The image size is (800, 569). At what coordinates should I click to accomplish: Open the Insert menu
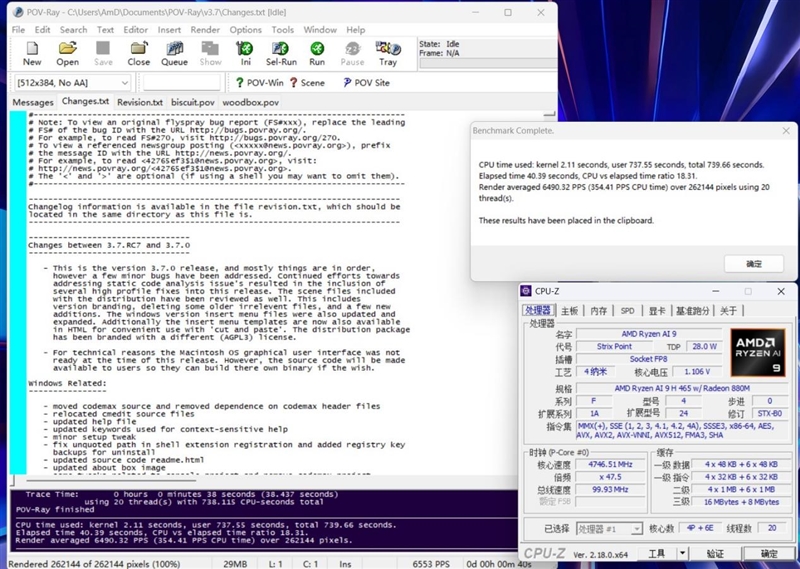tap(169, 30)
